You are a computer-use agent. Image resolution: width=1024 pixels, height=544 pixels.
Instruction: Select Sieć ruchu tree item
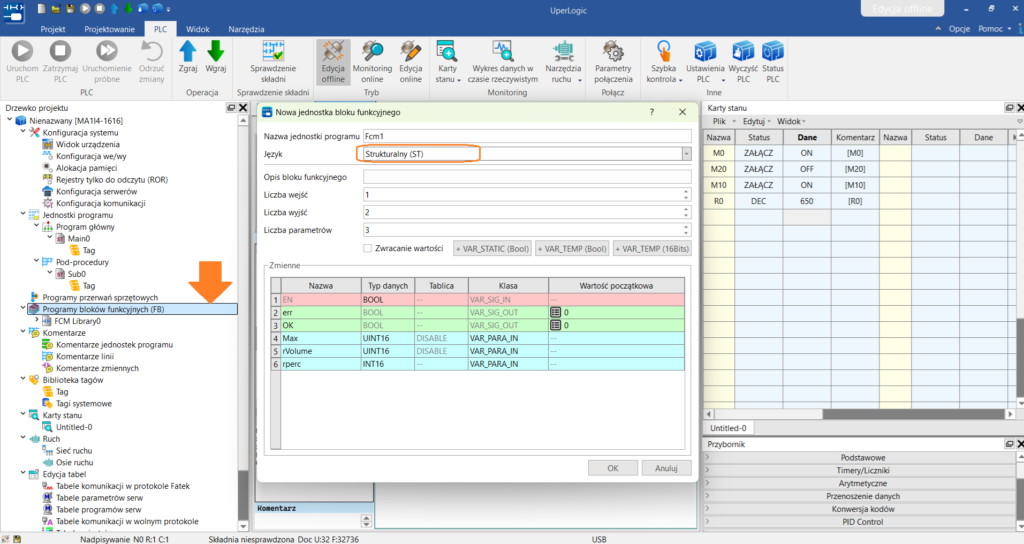click(74, 451)
